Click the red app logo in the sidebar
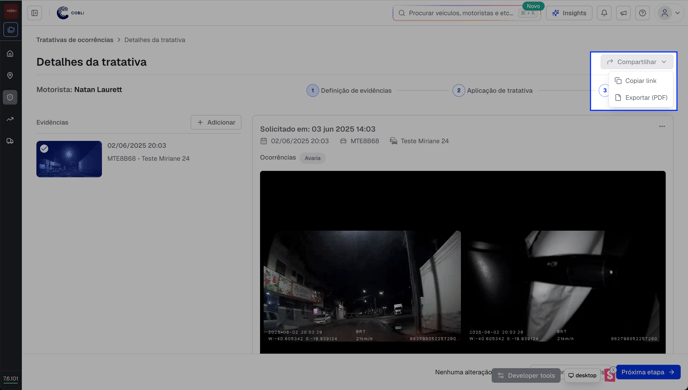The width and height of the screenshot is (688, 390). click(x=11, y=11)
